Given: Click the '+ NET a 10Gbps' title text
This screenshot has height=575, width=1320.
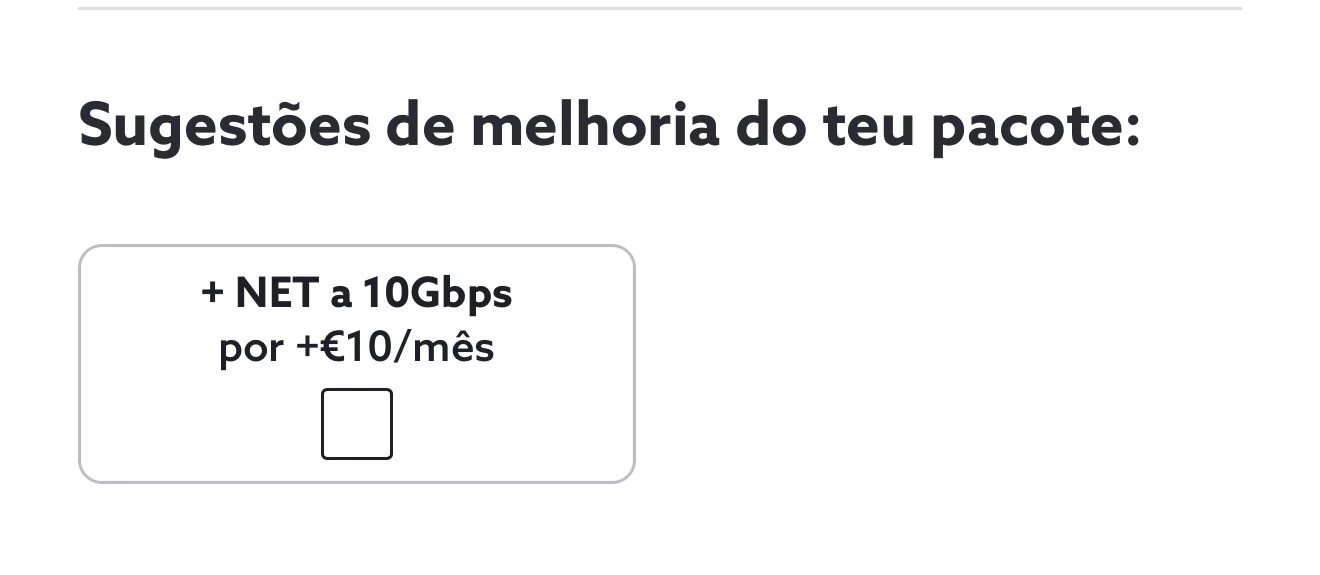Looking at the screenshot, I should 357,293.
